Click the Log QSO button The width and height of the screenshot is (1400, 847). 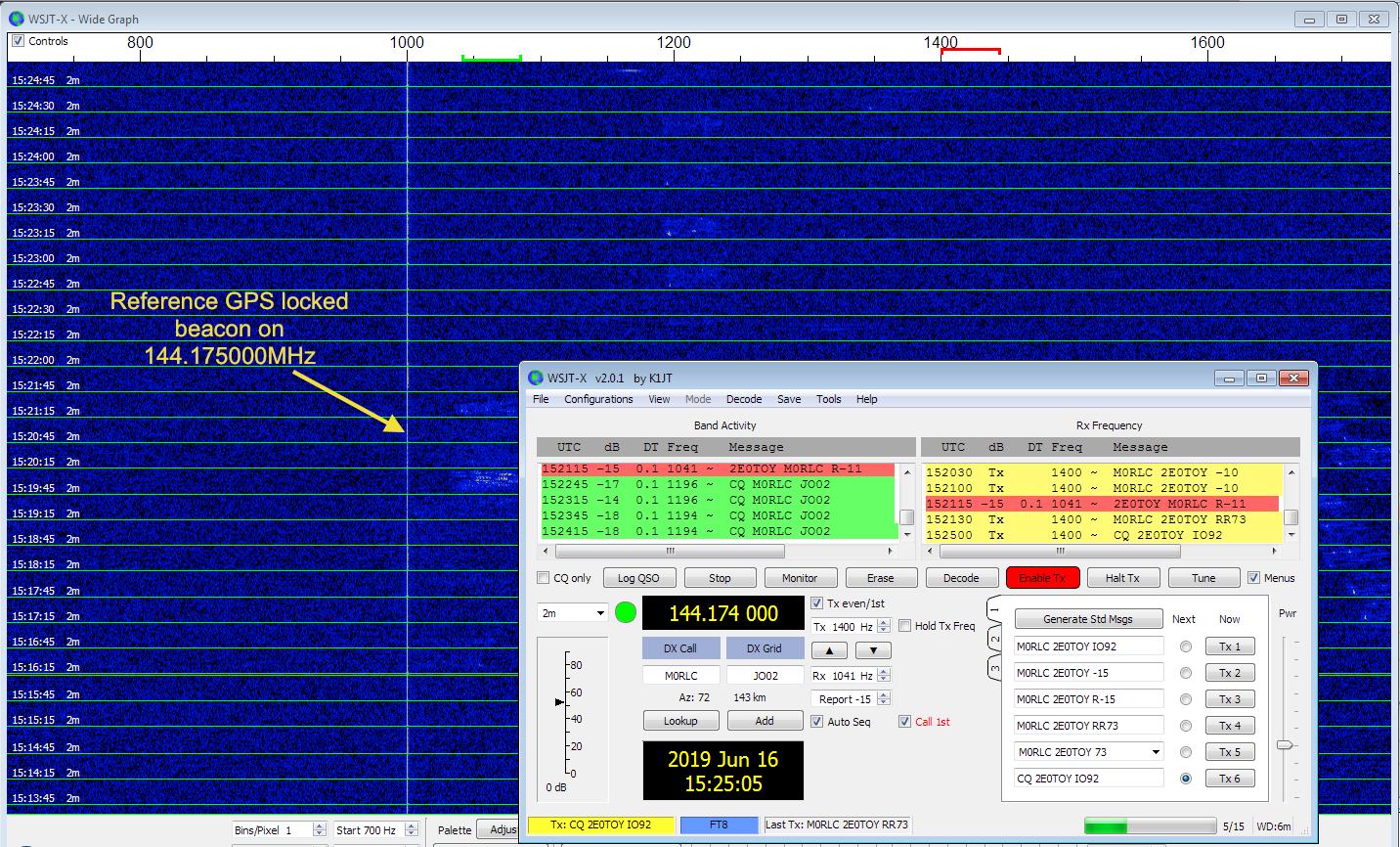[639, 578]
